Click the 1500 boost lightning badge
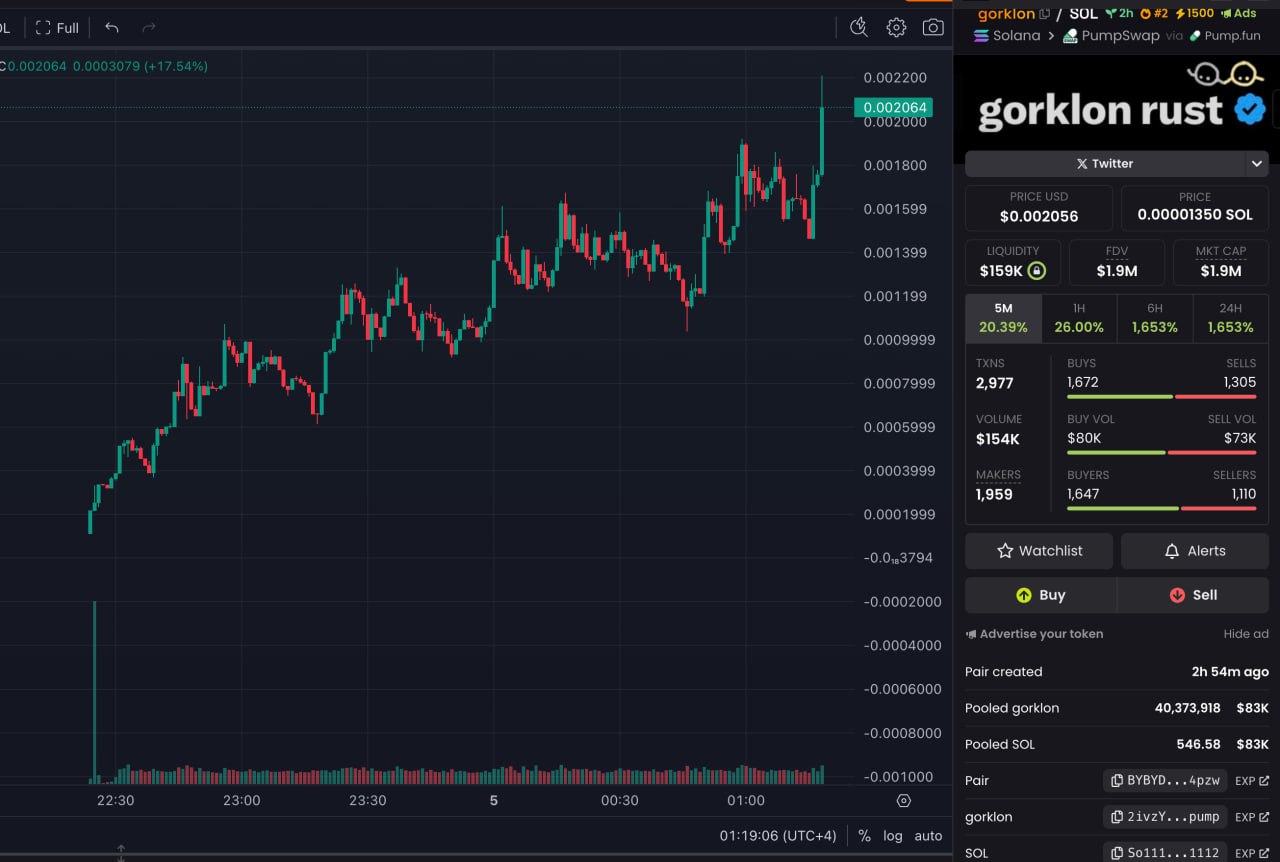The image size is (1280, 862). click(1194, 13)
